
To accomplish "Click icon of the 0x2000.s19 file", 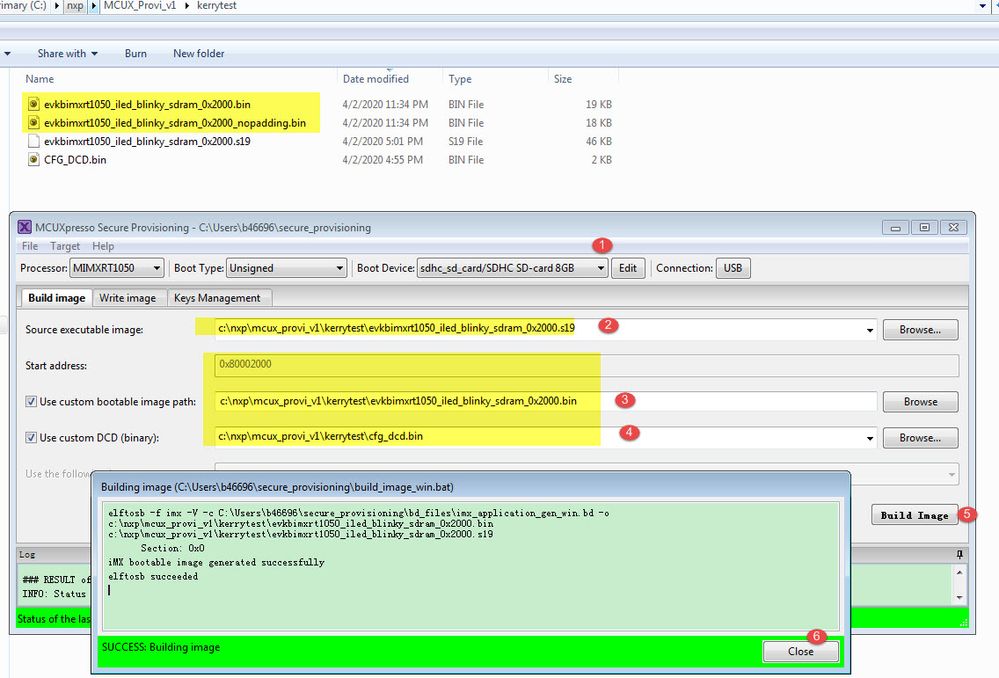I will (34, 141).
